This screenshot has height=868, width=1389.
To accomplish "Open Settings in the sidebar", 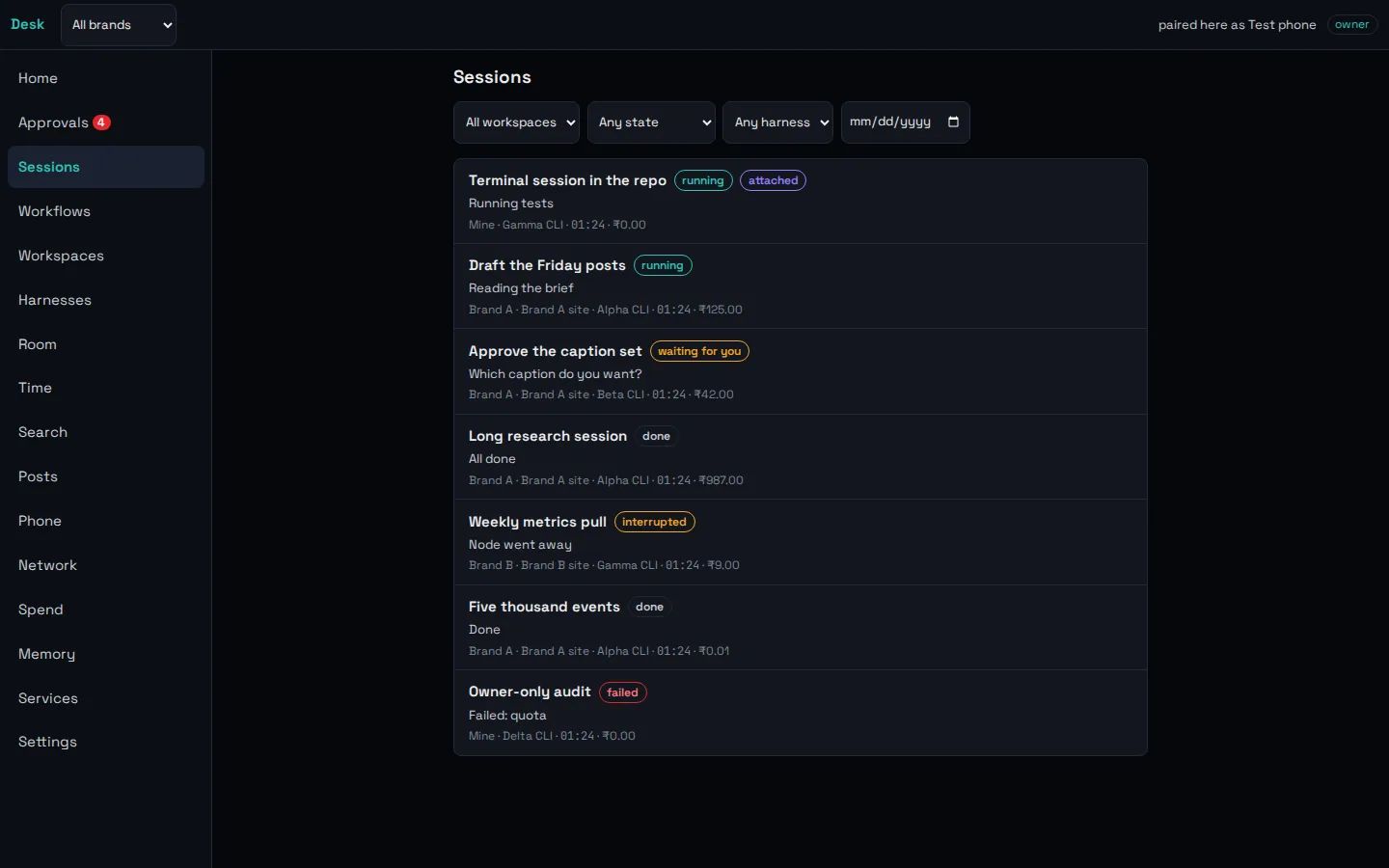I will click(x=106, y=742).
